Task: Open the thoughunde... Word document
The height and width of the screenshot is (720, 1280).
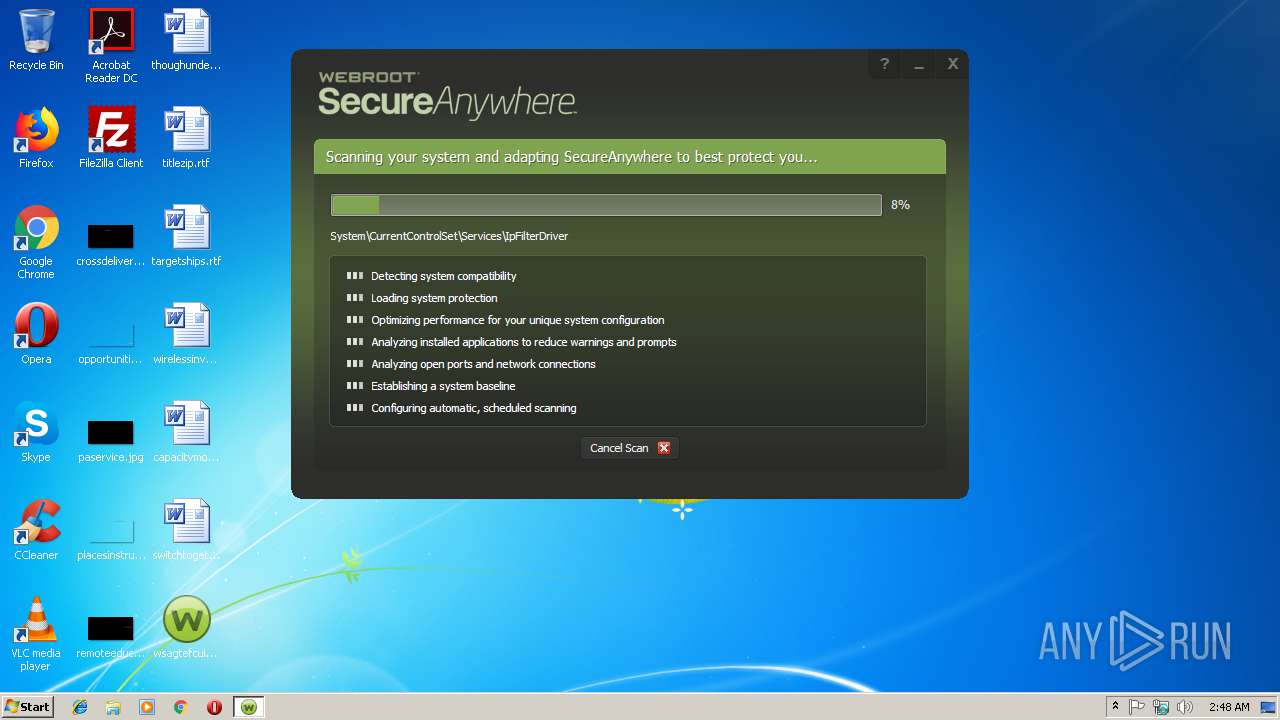Action: coord(186,40)
